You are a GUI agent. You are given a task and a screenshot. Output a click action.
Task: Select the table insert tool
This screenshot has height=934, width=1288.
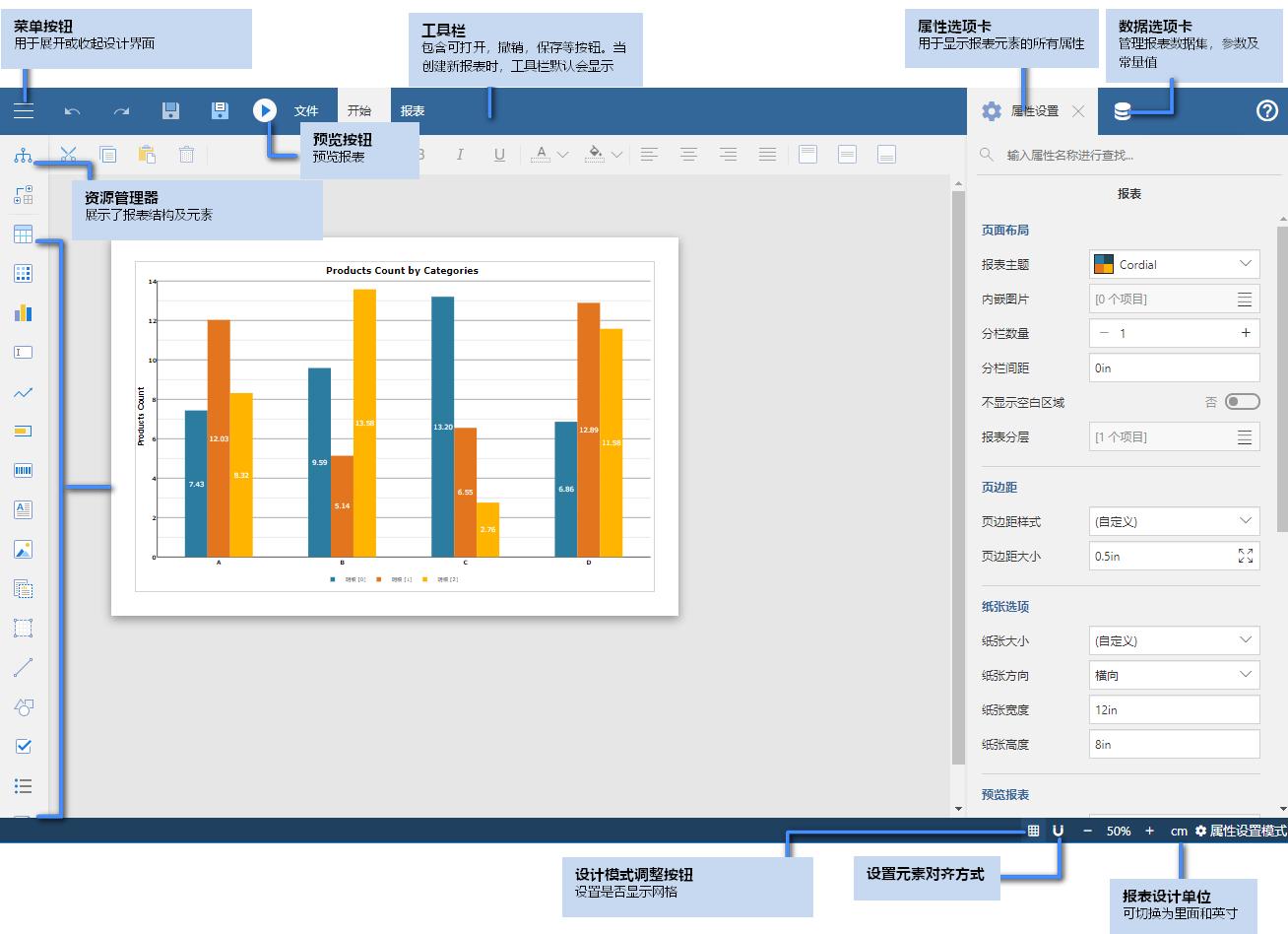pyautogui.click(x=23, y=233)
